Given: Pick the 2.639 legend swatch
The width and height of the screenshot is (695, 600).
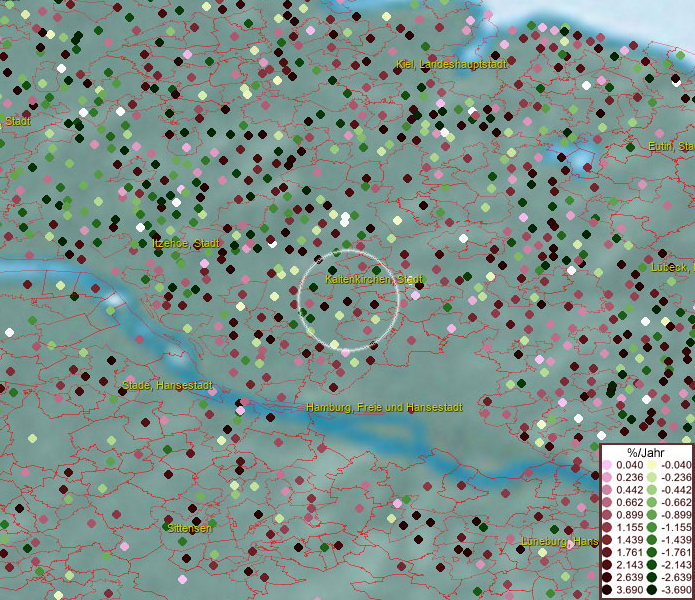Looking at the screenshot, I should point(607,577).
